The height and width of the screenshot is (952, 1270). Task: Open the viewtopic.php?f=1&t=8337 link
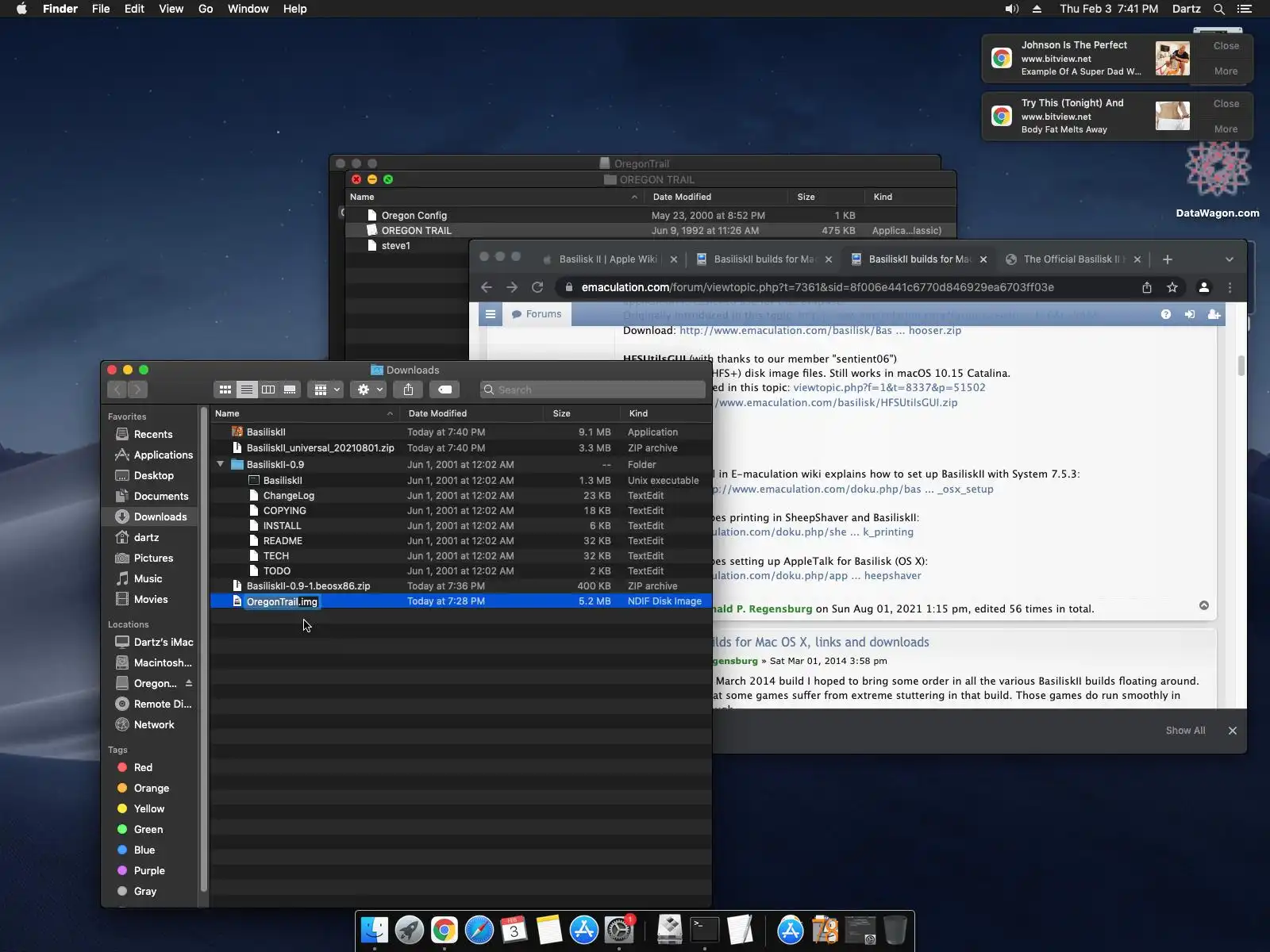point(889,387)
